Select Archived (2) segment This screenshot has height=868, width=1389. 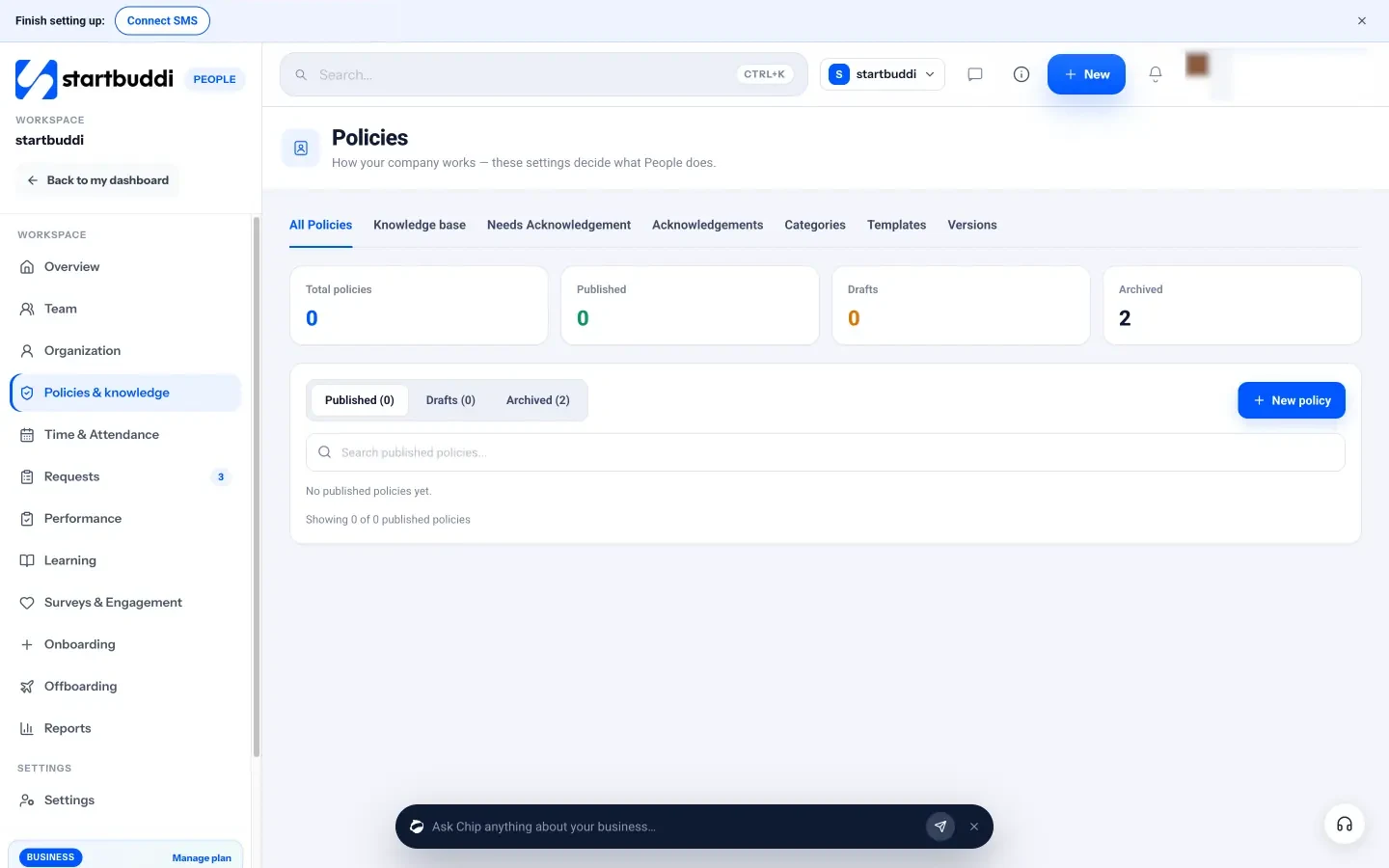[537, 400]
